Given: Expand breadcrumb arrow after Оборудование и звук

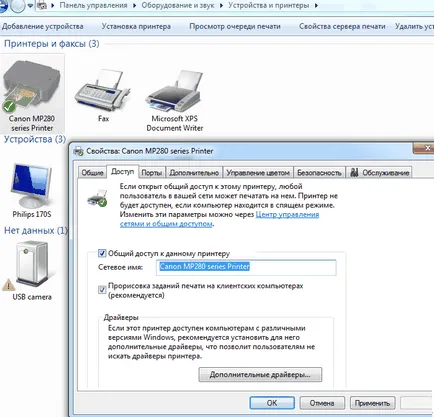Looking at the screenshot, I should pyautogui.click(x=221, y=6).
